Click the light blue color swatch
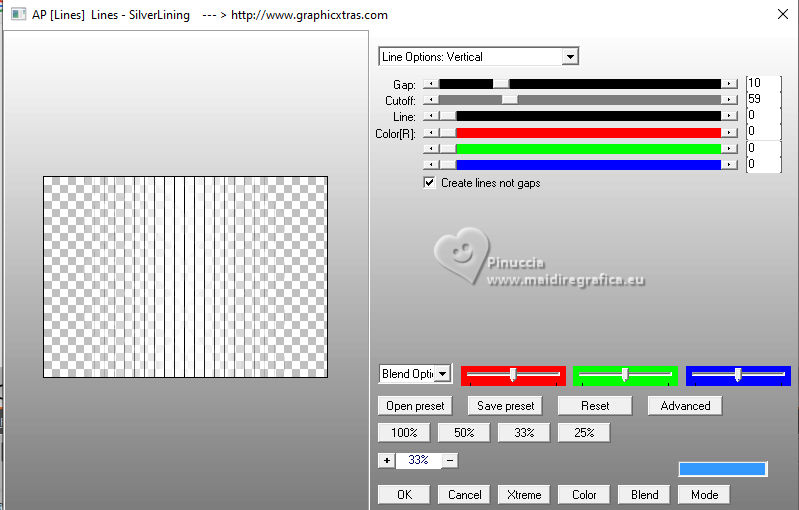799x510 pixels. [723, 469]
